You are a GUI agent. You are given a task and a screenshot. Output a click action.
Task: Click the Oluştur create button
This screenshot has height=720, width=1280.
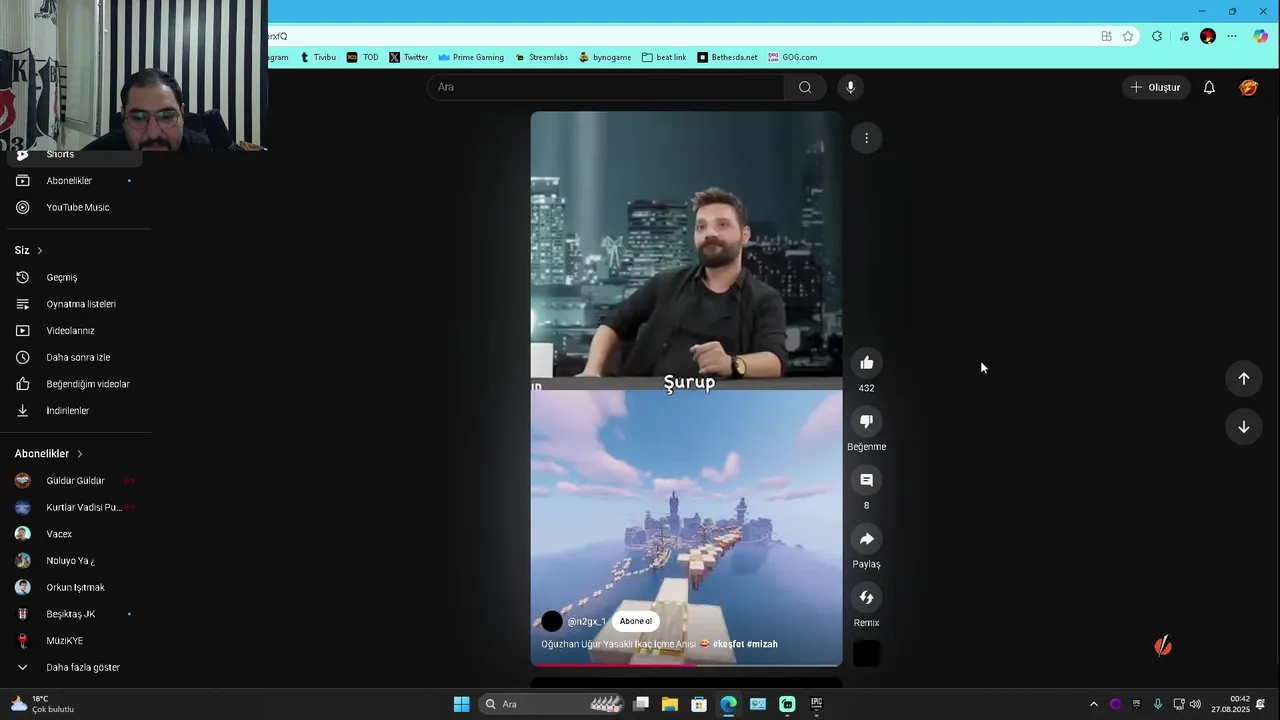point(1155,87)
